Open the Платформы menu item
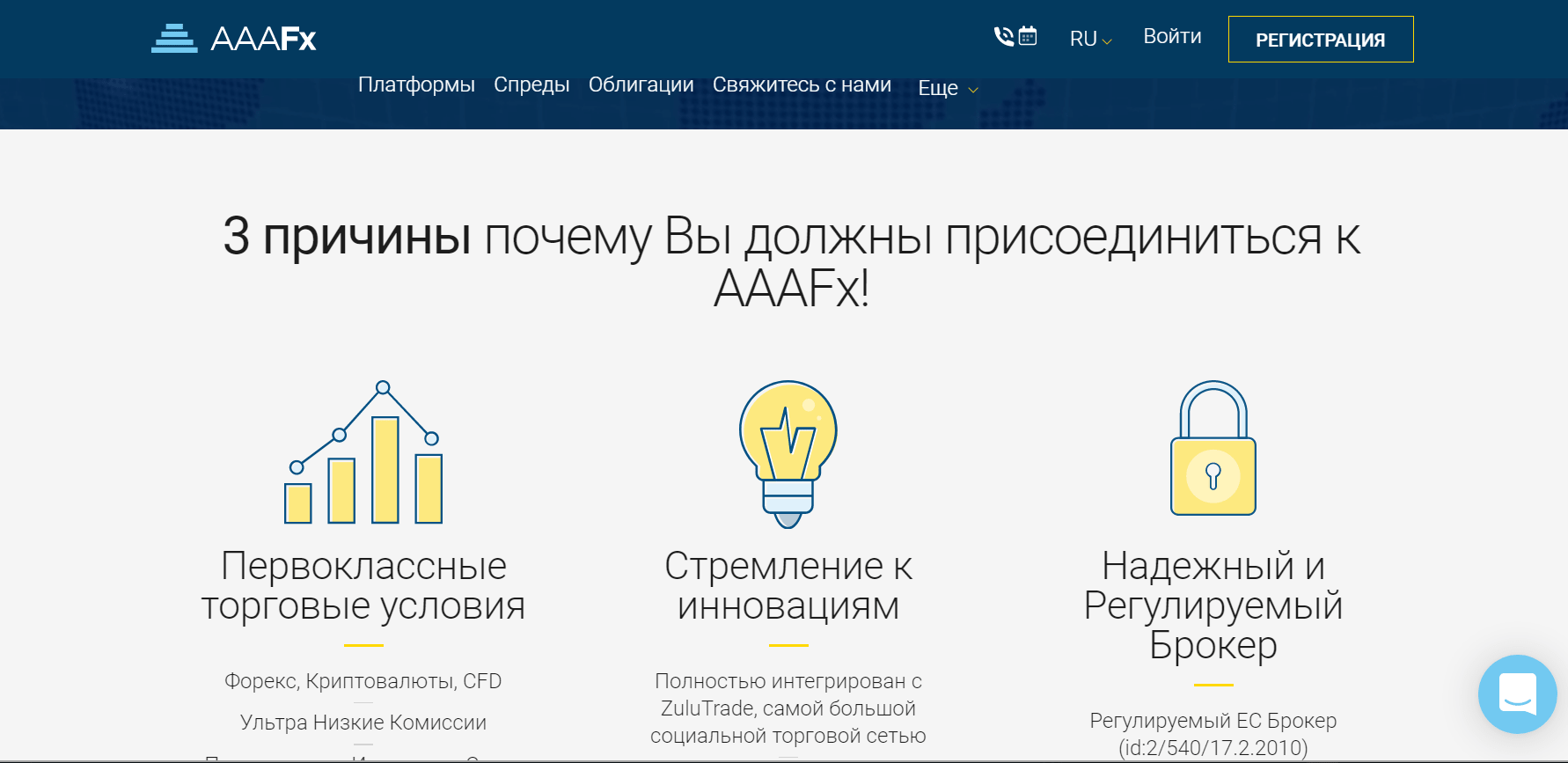 coord(416,84)
